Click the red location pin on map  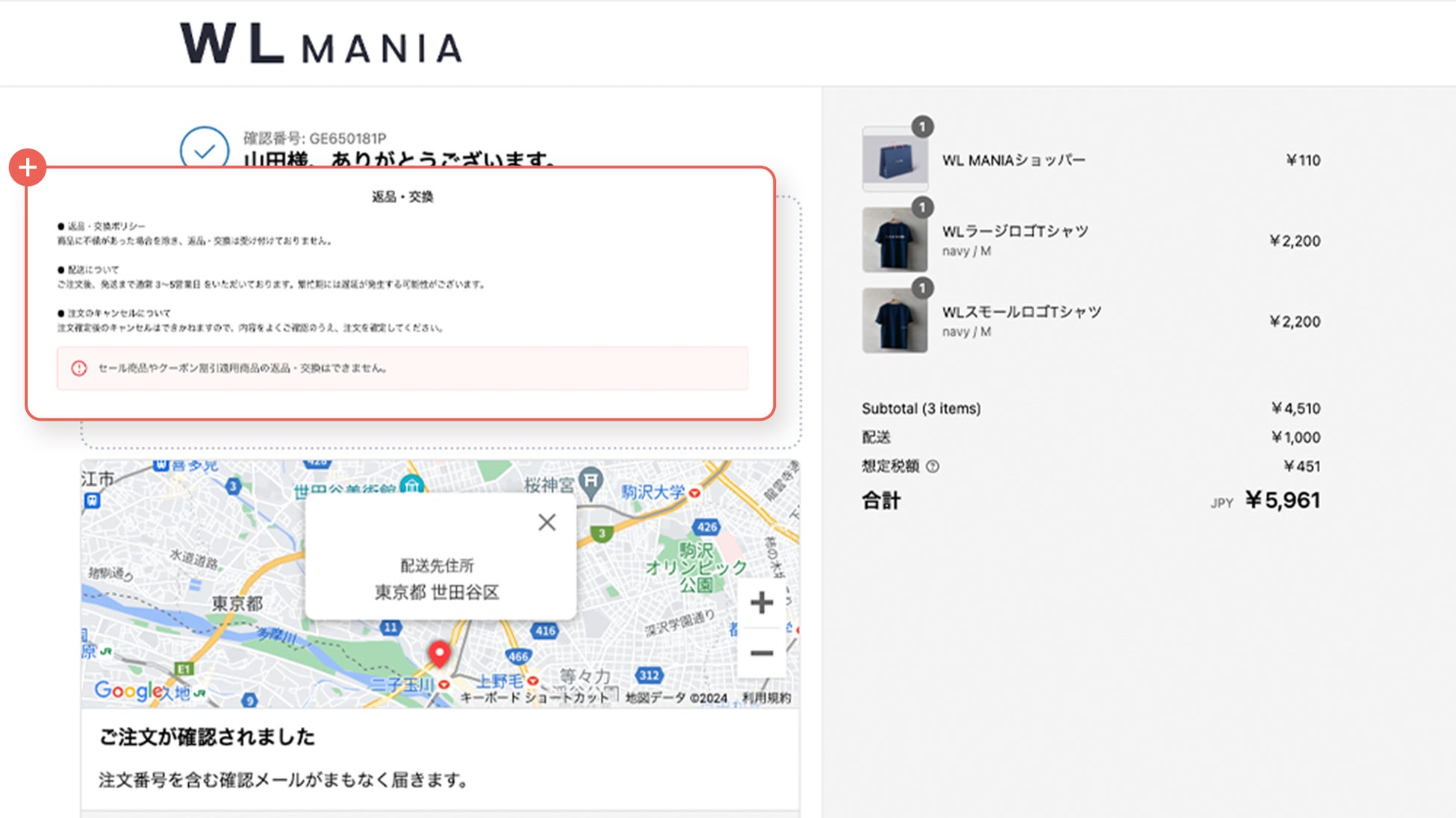click(x=439, y=654)
